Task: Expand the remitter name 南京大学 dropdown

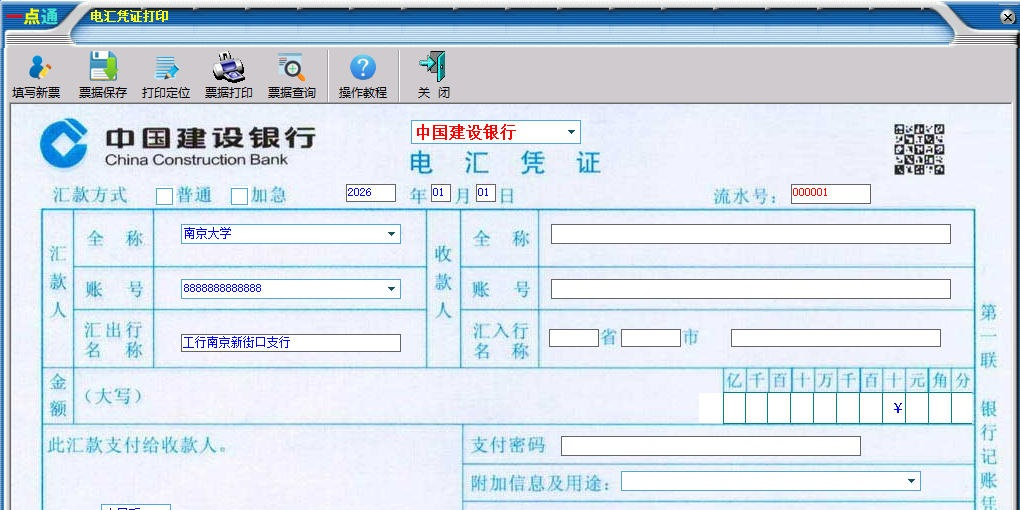Action: tap(392, 234)
